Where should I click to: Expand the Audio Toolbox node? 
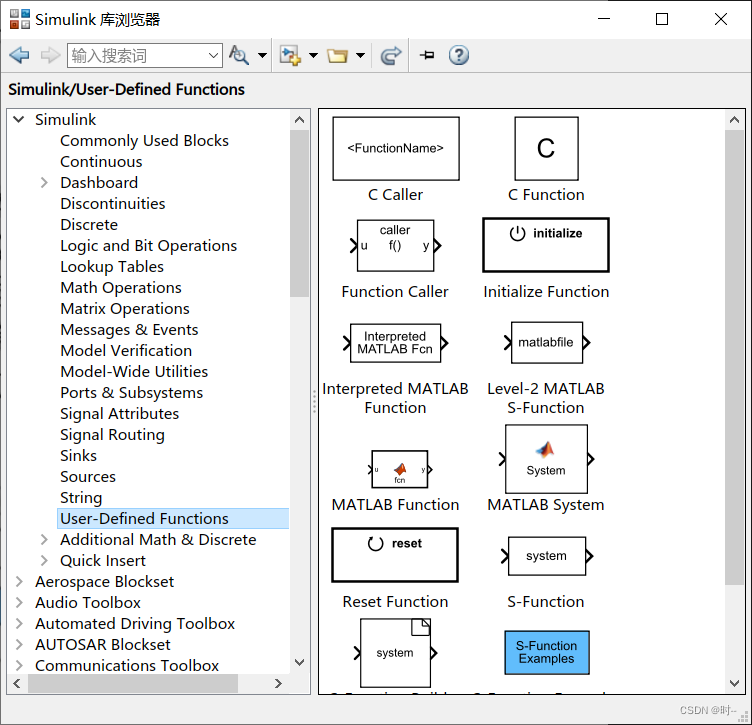(x=19, y=603)
